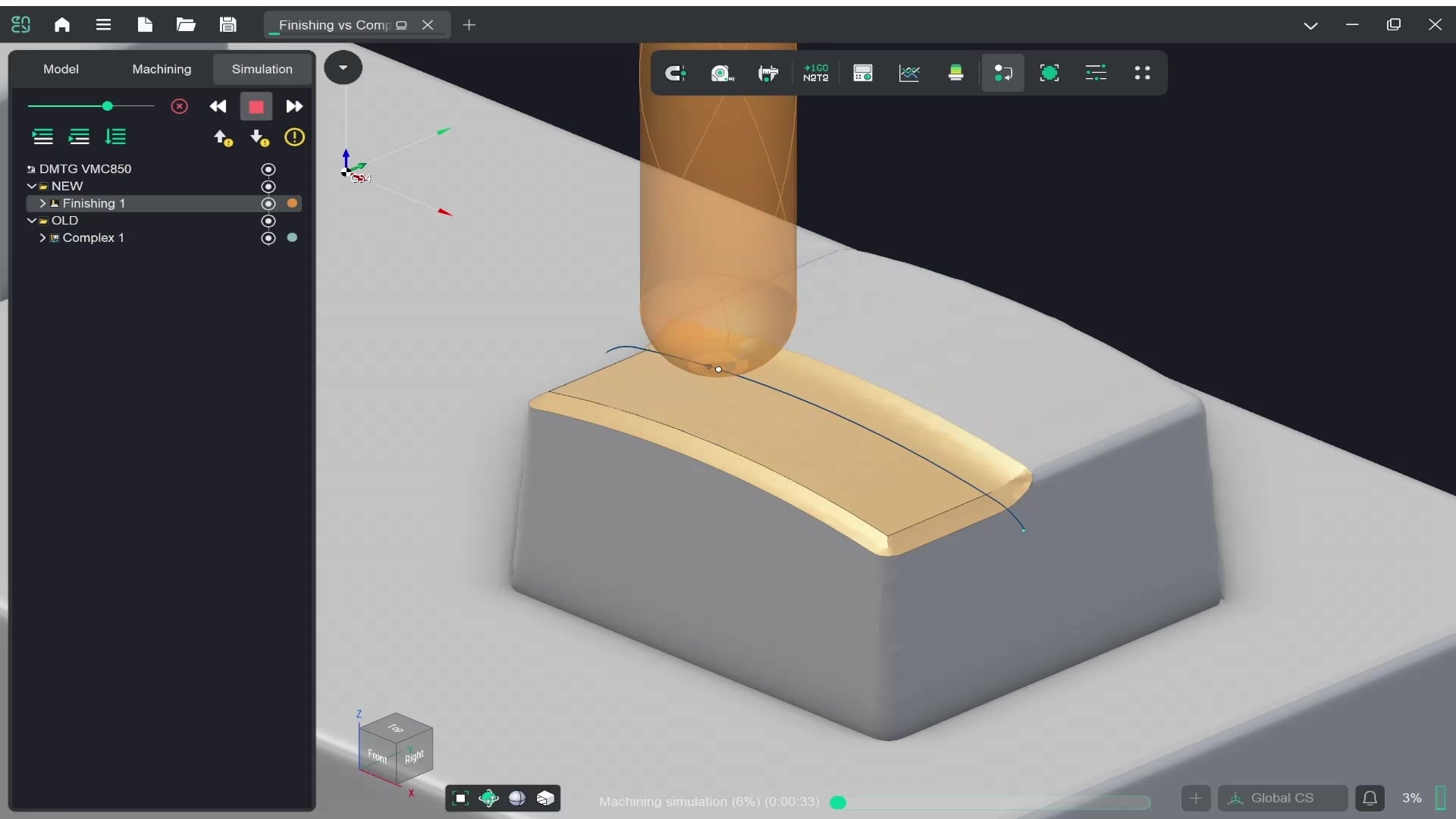Rewind the simulation
The height and width of the screenshot is (819, 1456).
(x=218, y=106)
